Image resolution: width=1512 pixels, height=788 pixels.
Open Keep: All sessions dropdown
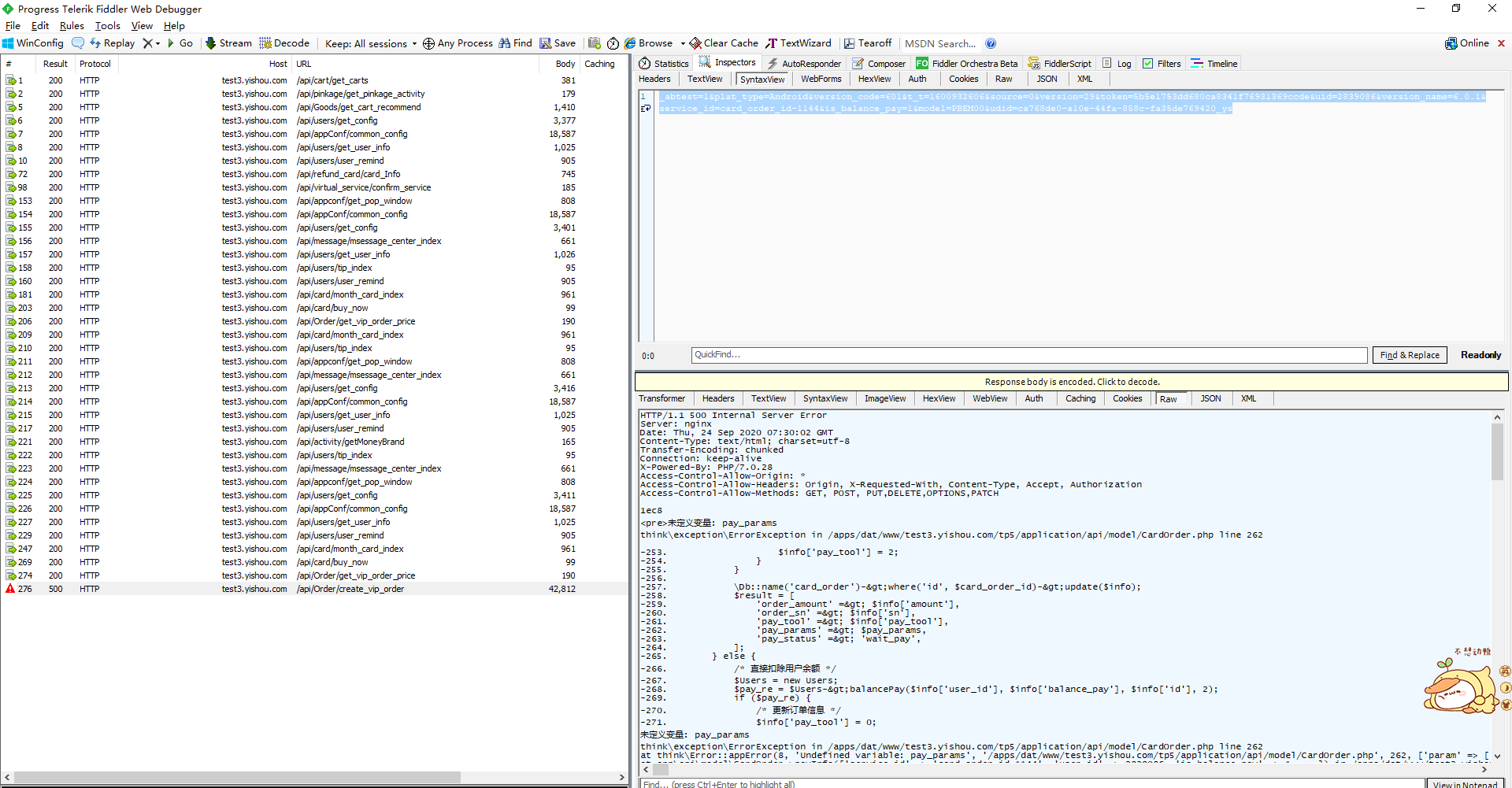pos(370,43)
